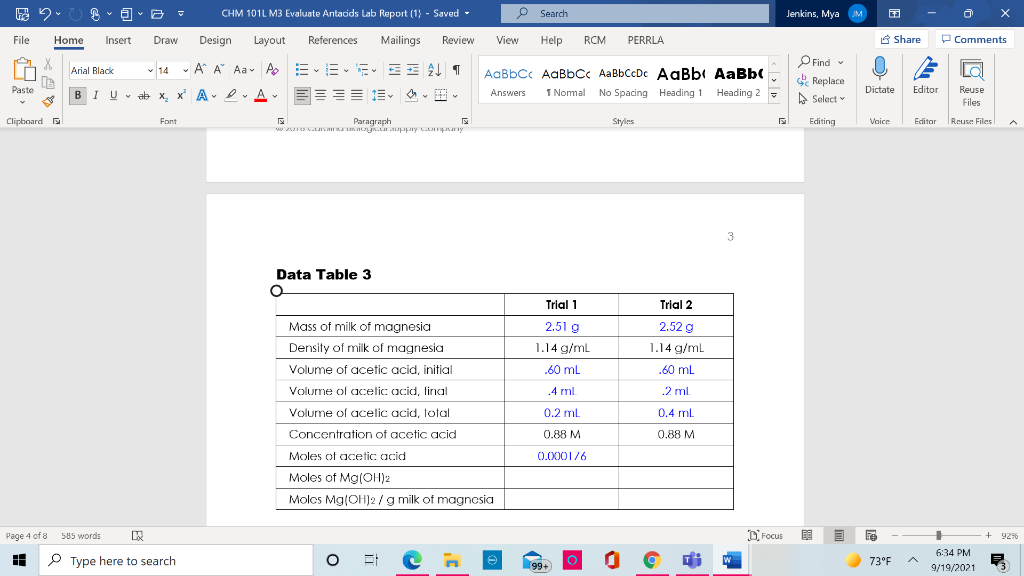Viewport: 1024px width, 576px height.
Task: Open Reuse Files
Action: point(971,85)
